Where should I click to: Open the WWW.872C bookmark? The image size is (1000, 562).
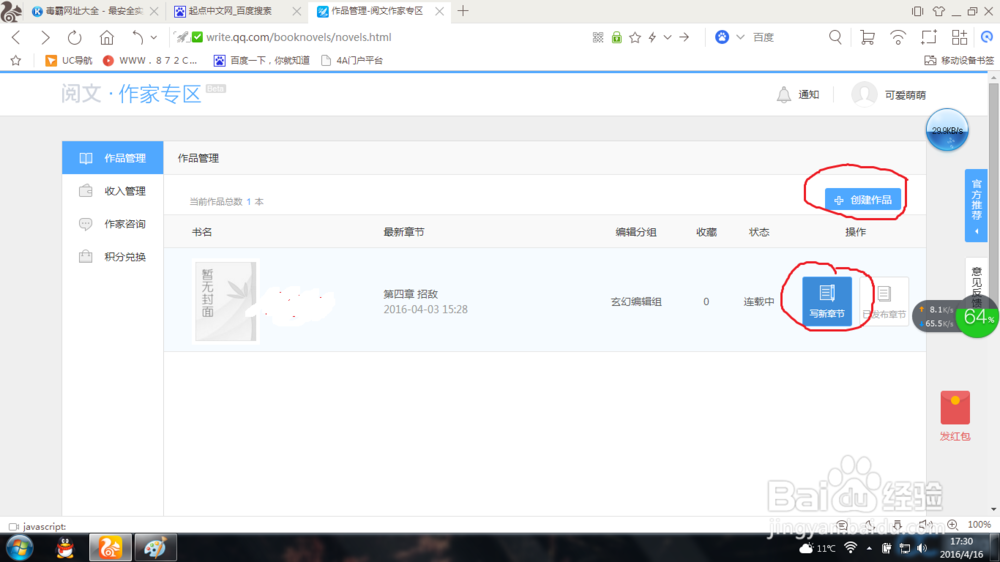pyautogui.click(x=150, y=61)
